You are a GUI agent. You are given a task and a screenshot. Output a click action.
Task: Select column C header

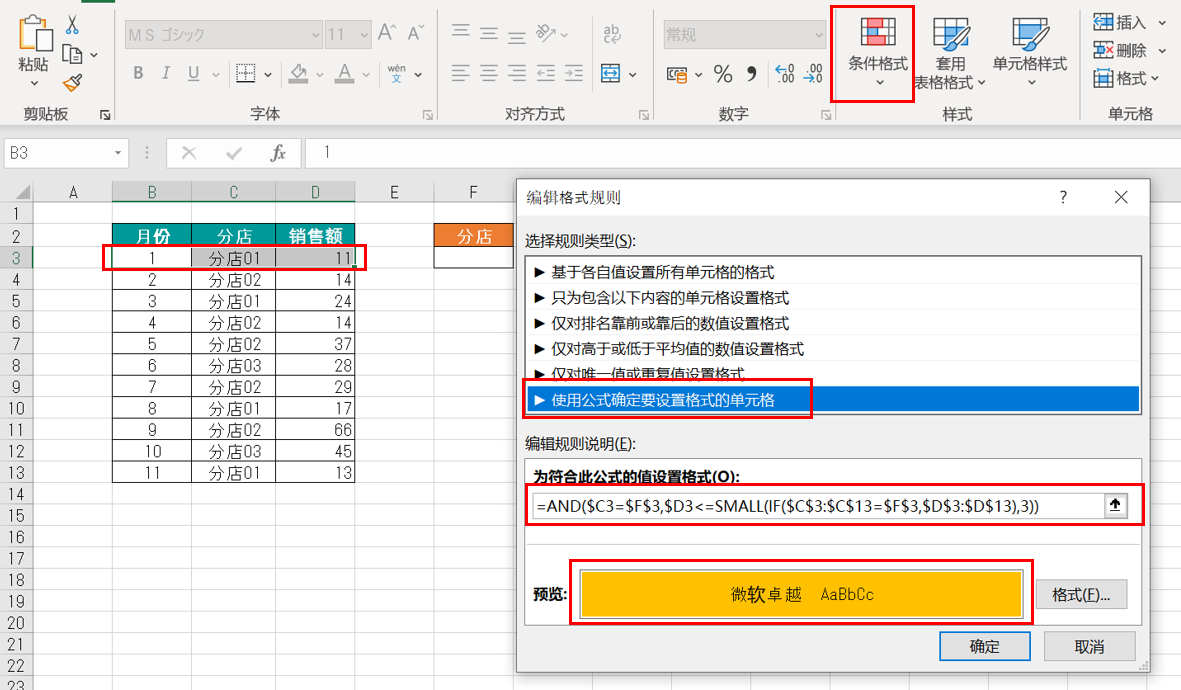coord(233,192)
